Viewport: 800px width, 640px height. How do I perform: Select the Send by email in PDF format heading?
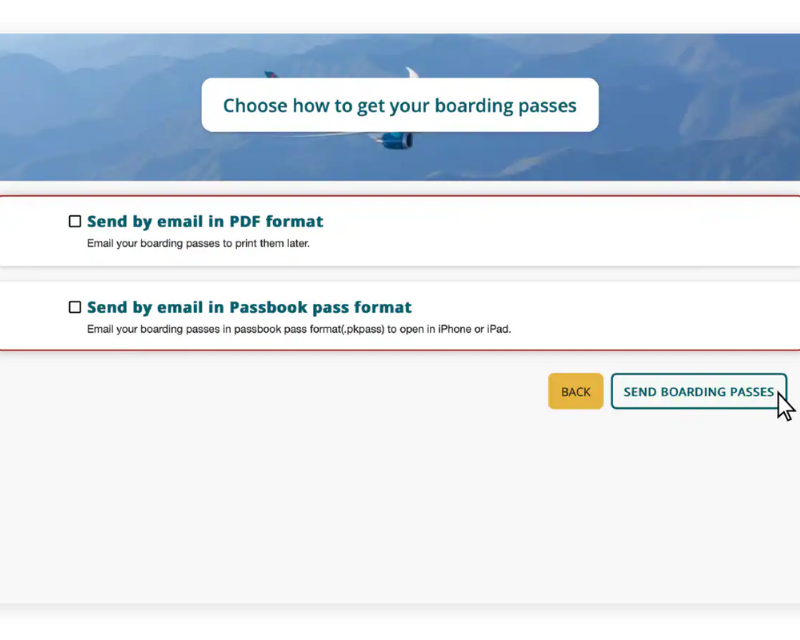tap(205, 220)
